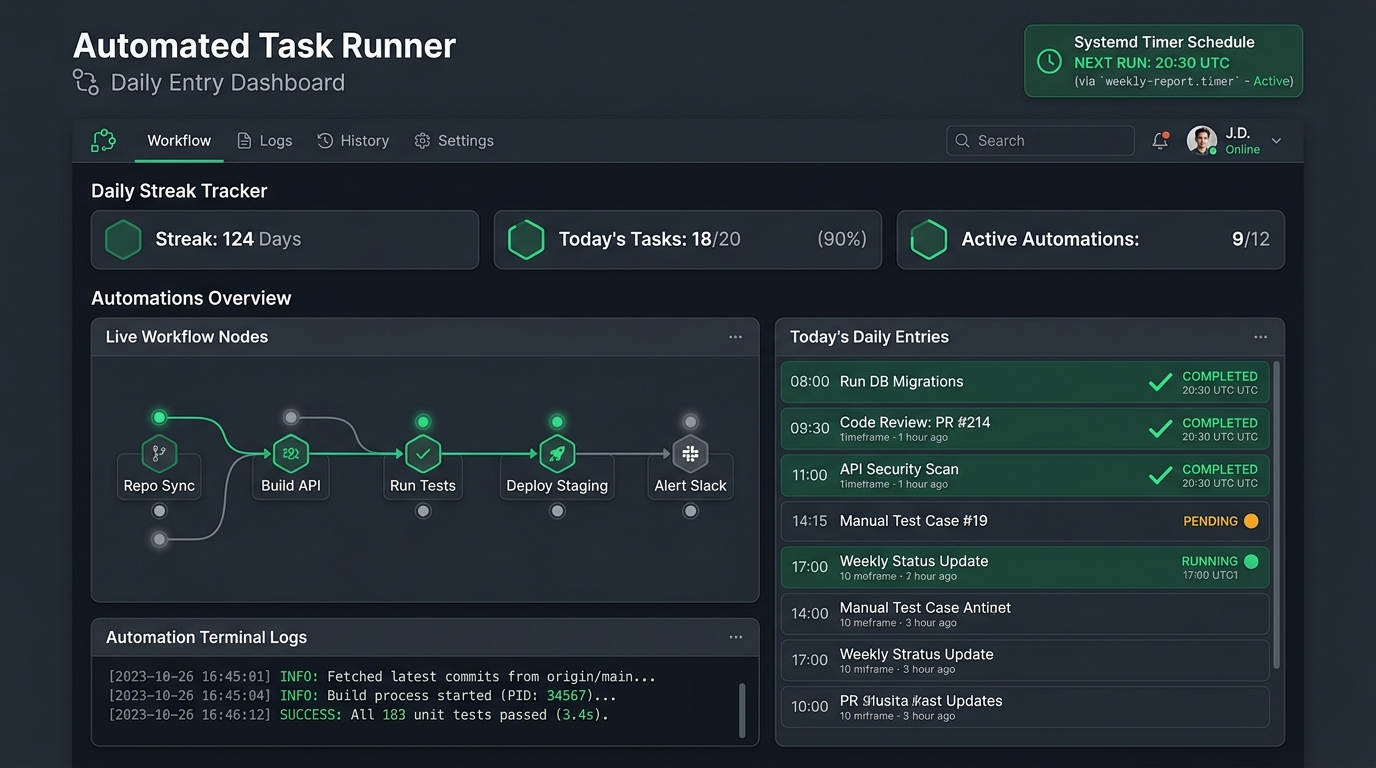
Task: Click the clock icon in Systemd Timer card
Action: [1049, 61]
